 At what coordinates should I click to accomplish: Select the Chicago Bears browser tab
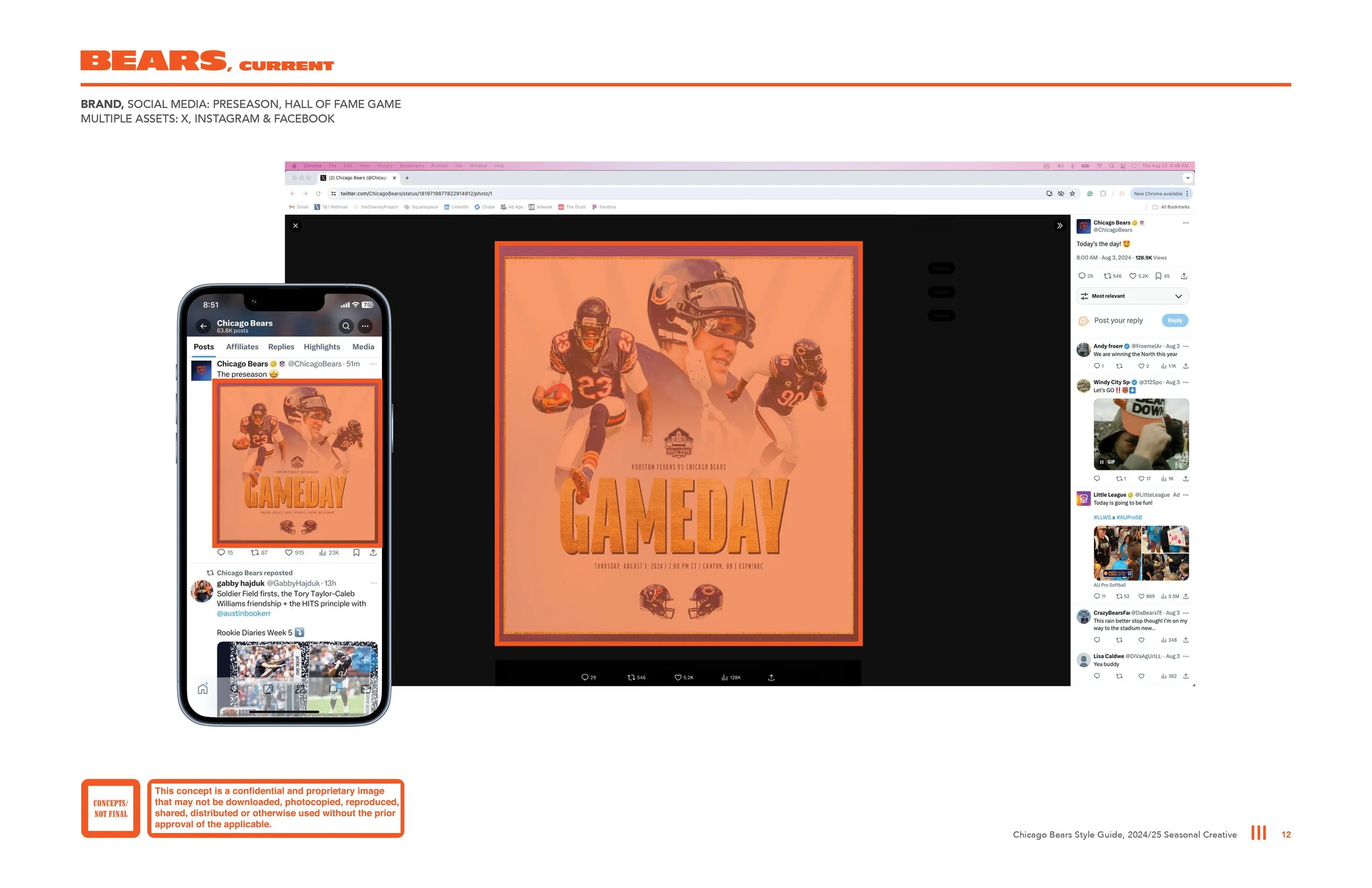[358, 178]
